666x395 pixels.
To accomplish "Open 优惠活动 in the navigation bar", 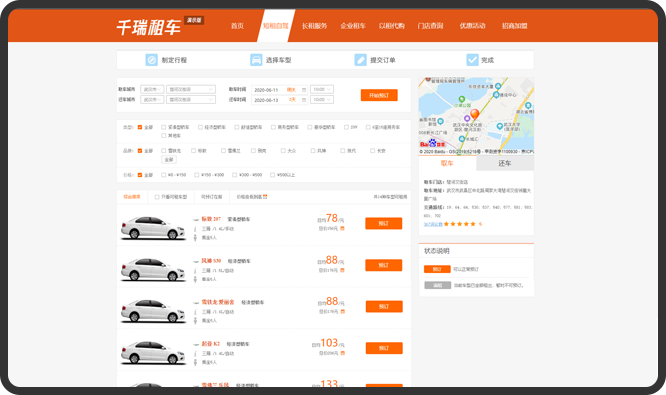I will (472, 26).
